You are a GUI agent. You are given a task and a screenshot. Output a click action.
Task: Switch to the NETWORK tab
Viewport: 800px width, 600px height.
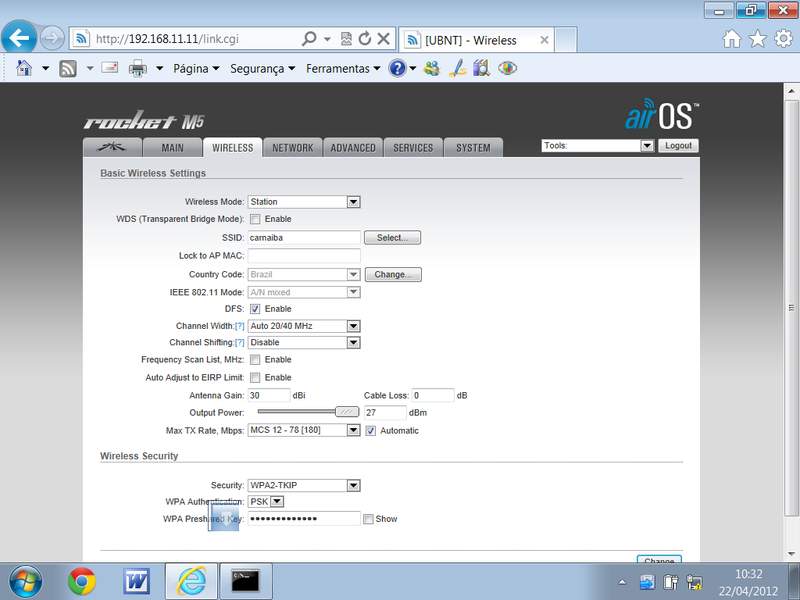pyautogui.click(x=292, y=148)
